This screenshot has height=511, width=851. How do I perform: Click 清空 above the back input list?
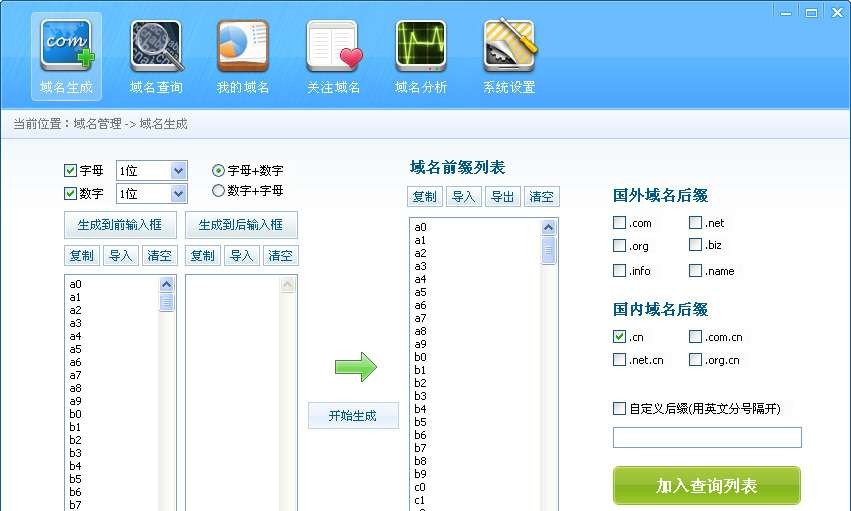click(281, 256)
